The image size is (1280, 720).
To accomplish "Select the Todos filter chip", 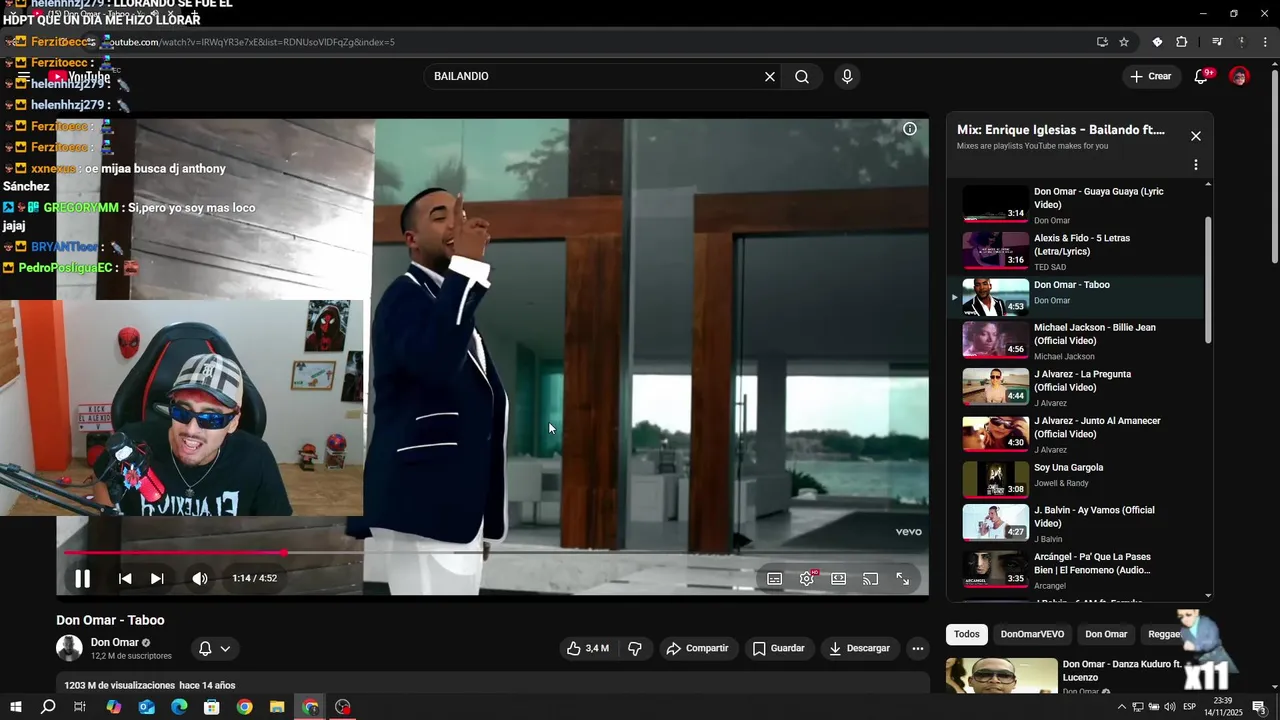I will (x=967, y=634).
